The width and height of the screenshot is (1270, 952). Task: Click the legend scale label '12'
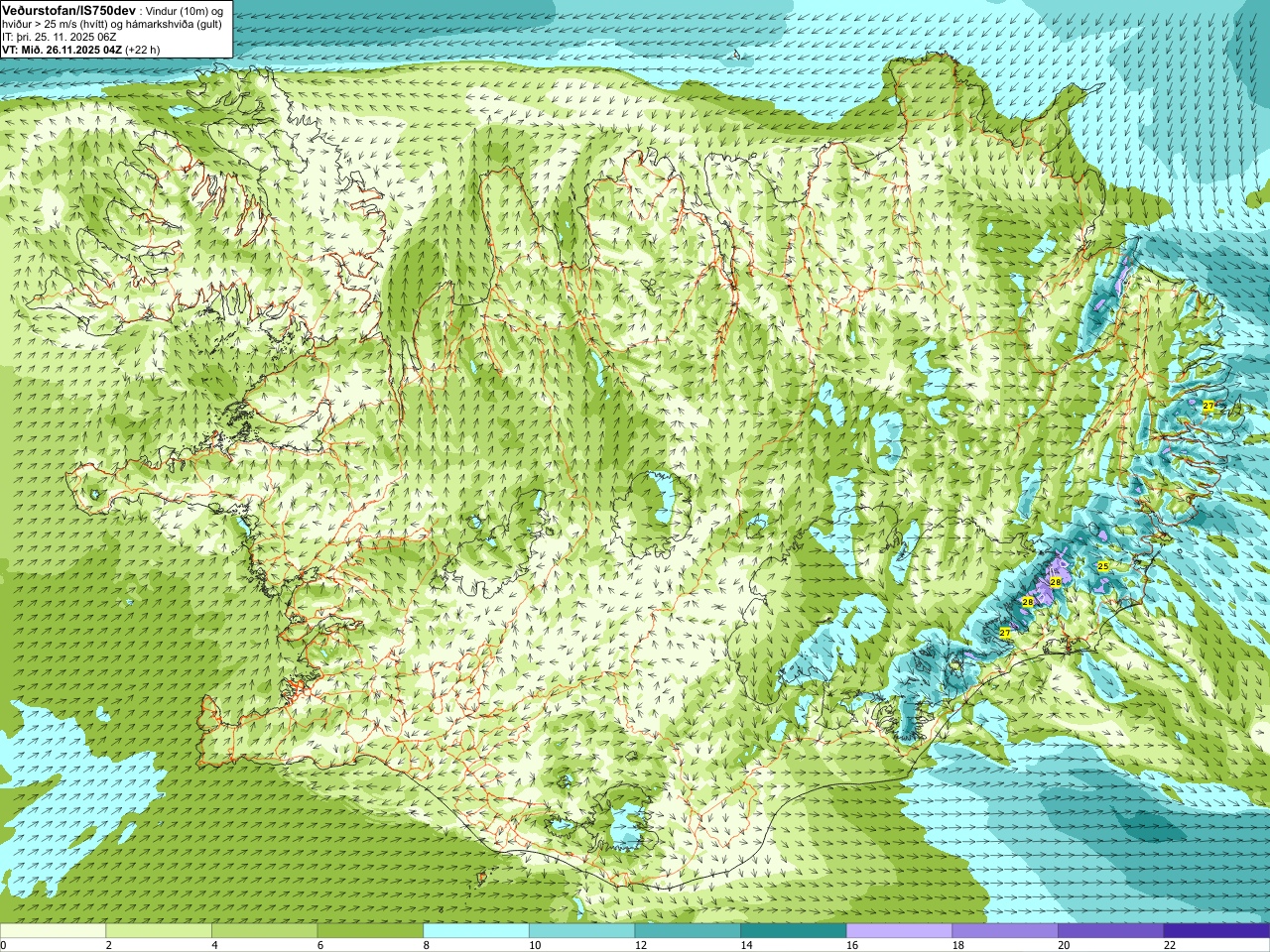point(641,945)
